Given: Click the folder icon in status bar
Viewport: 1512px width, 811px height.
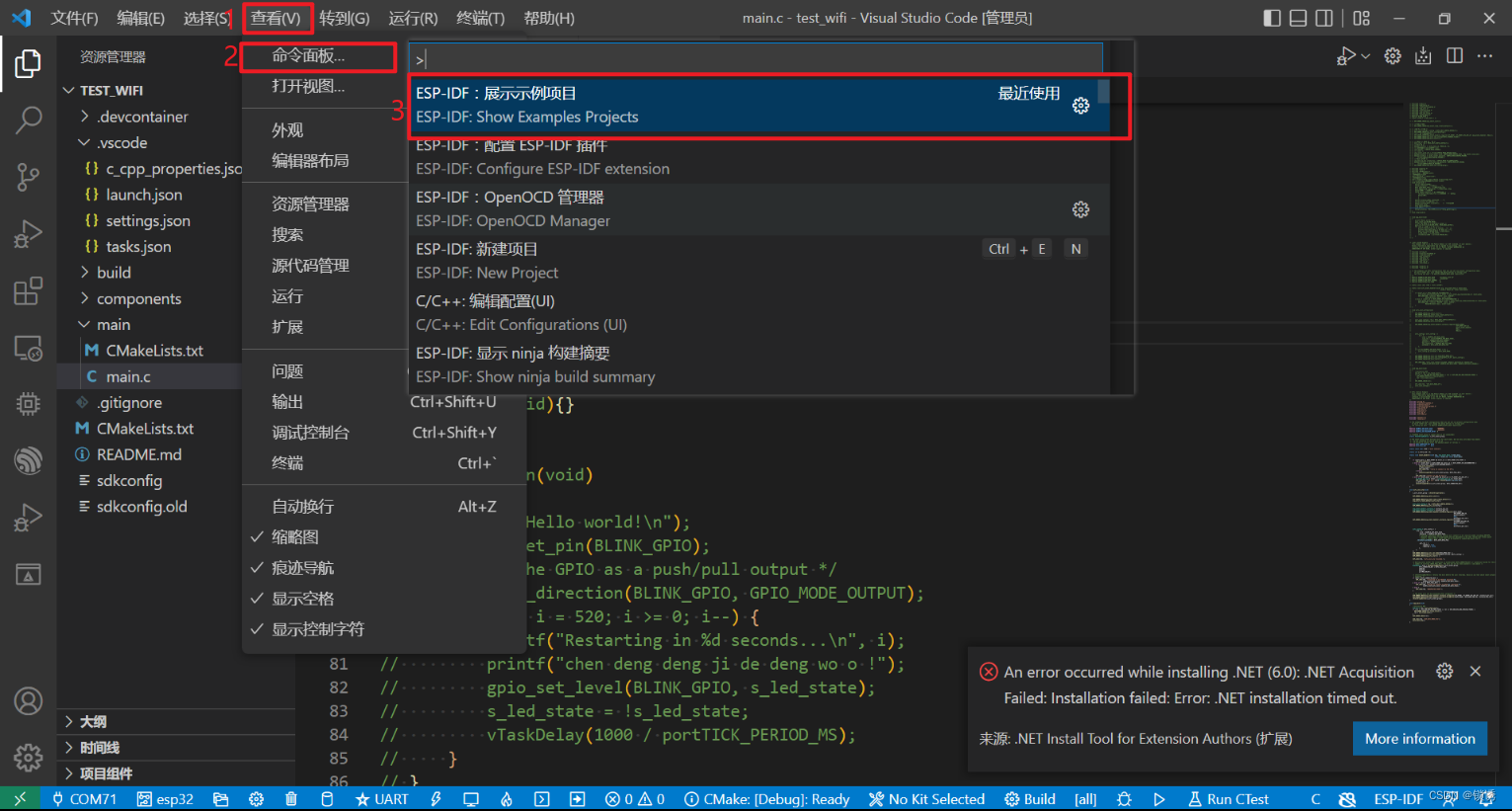Looking at the screenshot, I should (x=220, y=799).
